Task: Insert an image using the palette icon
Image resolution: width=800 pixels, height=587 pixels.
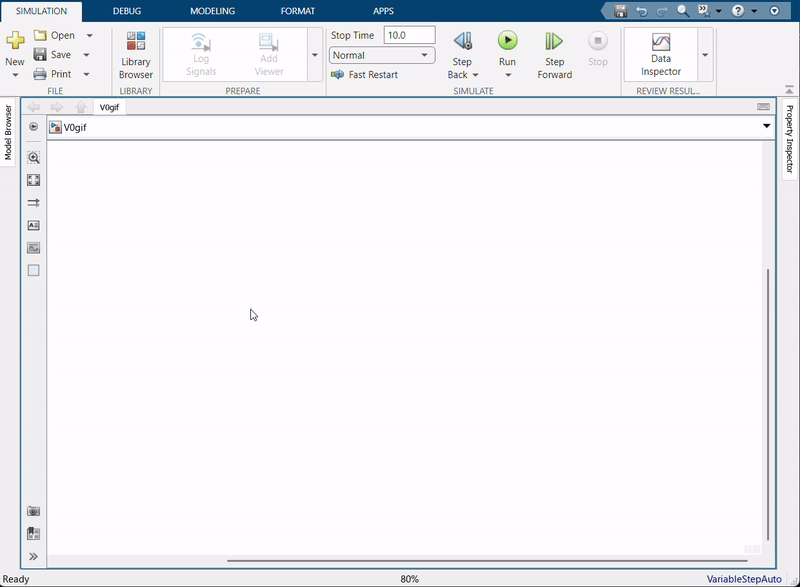Action: click(33, 247)
